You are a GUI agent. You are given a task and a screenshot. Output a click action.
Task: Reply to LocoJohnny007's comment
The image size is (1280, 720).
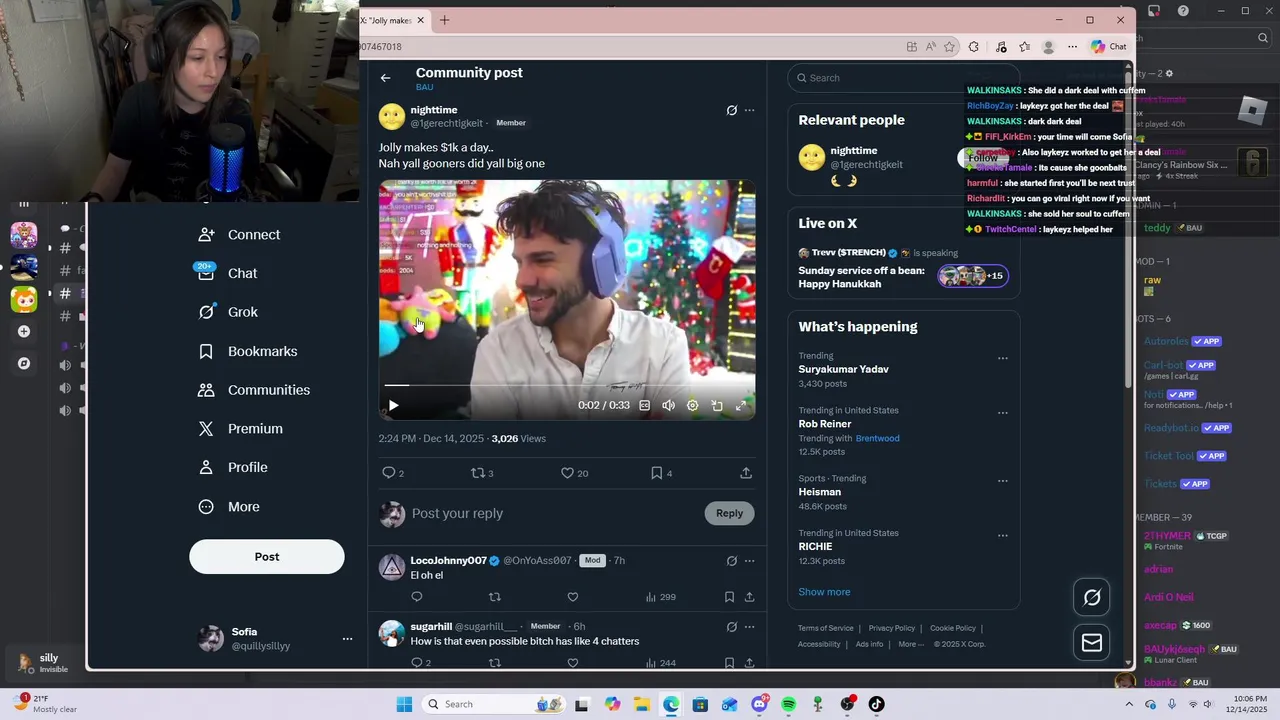click(417, 597)
